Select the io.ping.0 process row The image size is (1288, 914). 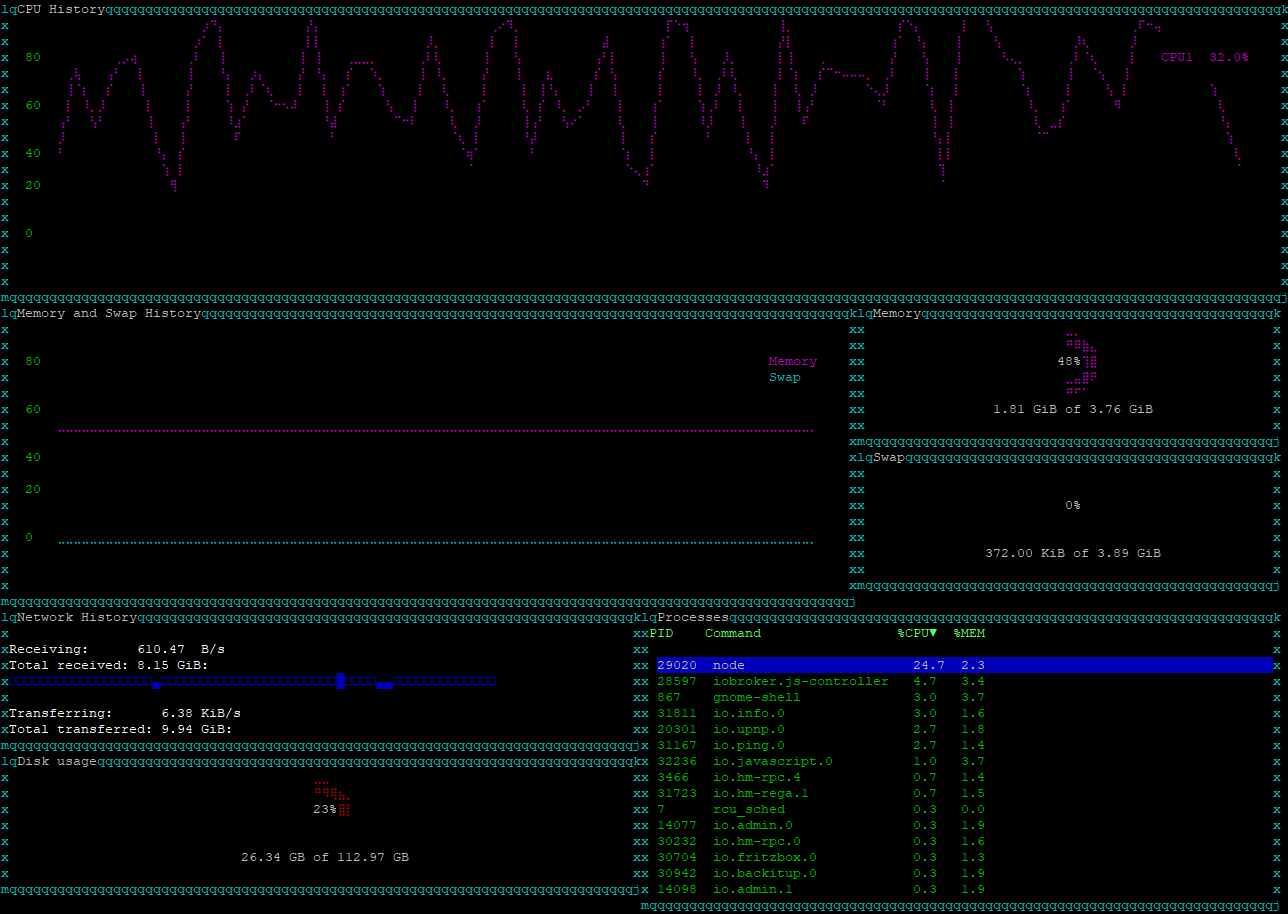click(965, 745)
